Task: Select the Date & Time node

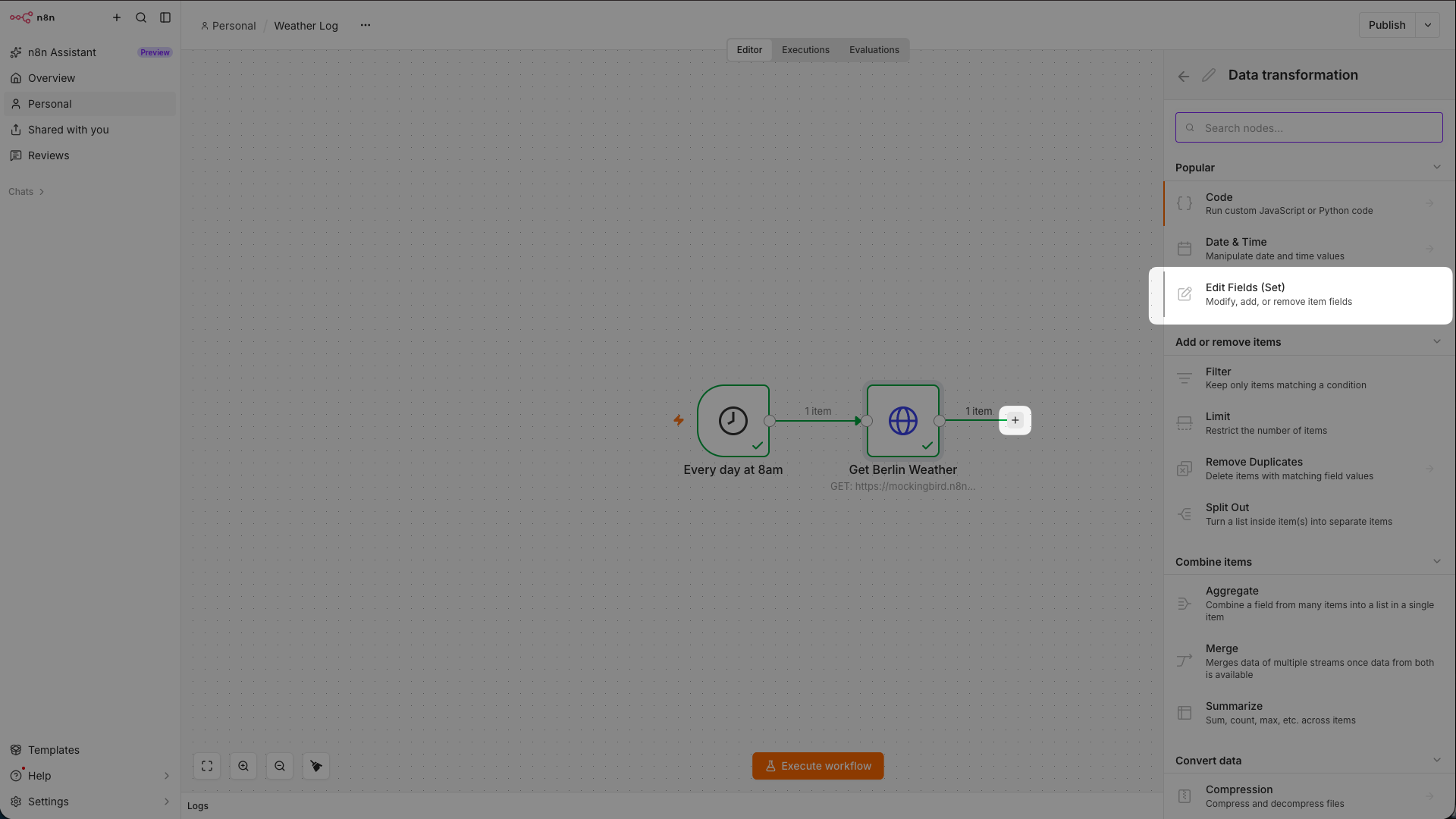Action: (1309, 249)
